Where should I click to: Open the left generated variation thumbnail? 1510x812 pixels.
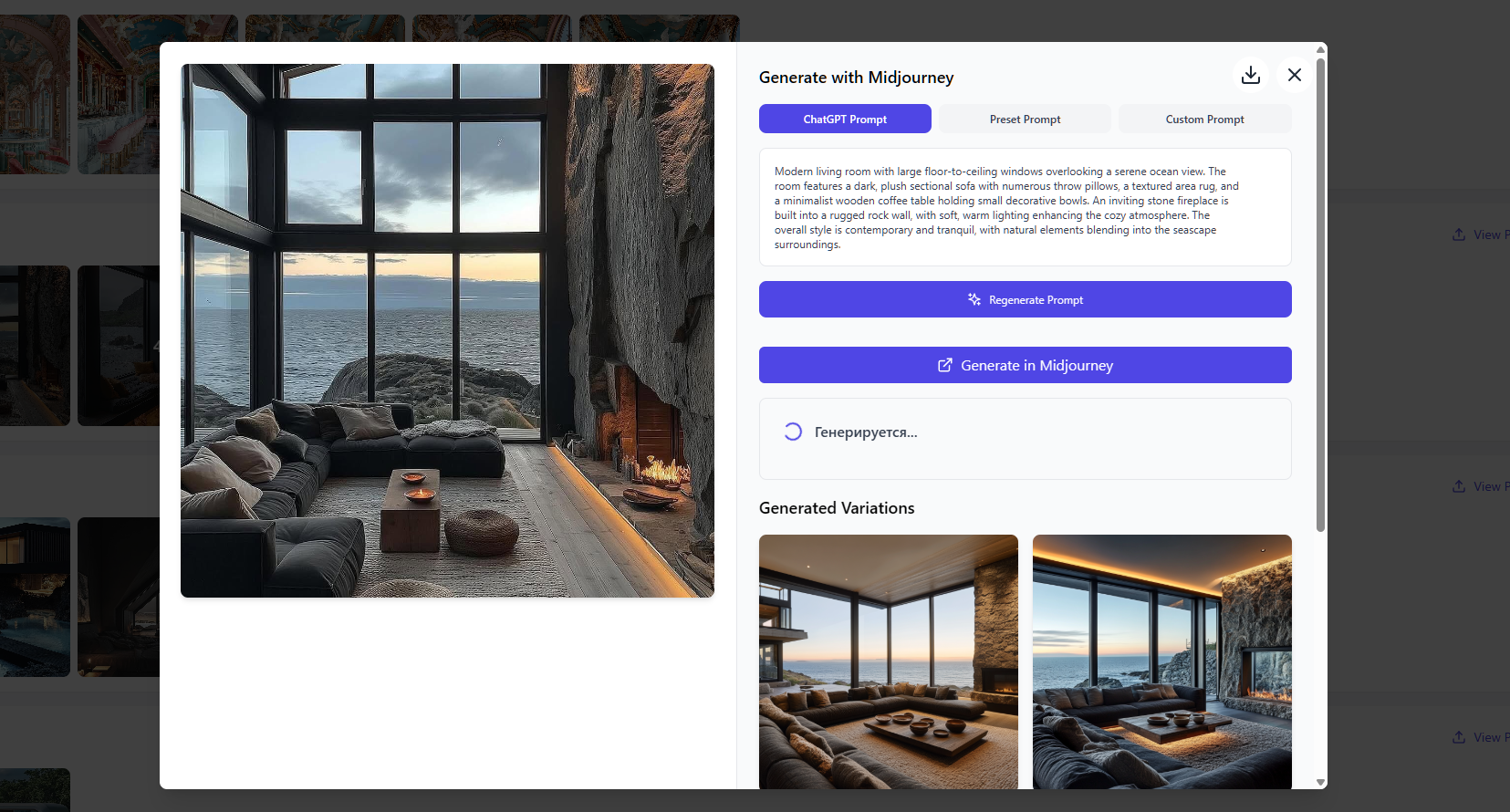click(889, 661)
